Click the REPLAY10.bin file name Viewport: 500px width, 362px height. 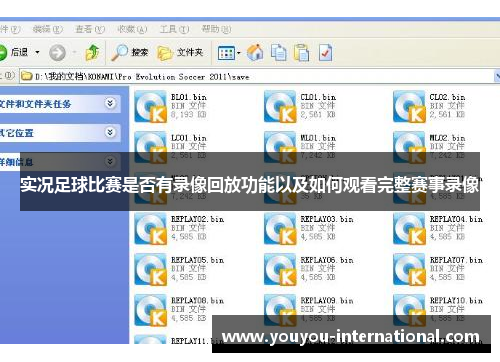tap(456, 301)
